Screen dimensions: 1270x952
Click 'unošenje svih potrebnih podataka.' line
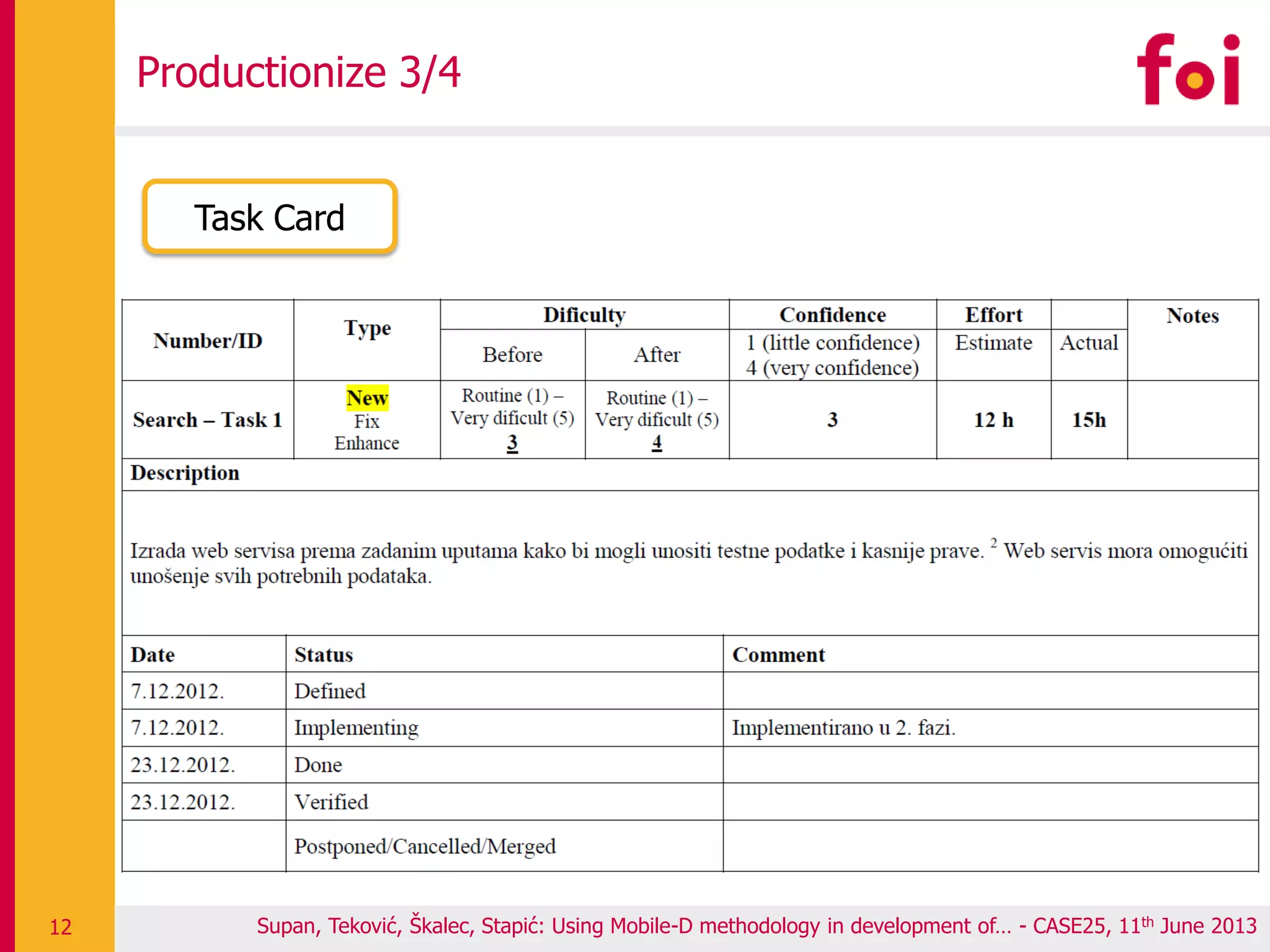click(x=281, y=576)
